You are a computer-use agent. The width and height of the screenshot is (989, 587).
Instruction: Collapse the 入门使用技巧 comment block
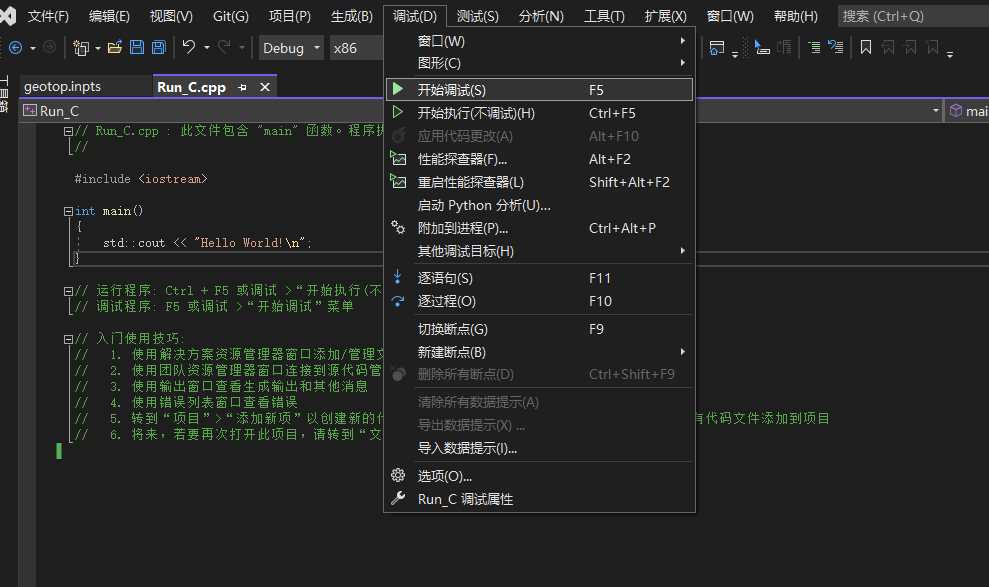coord(68,339)
